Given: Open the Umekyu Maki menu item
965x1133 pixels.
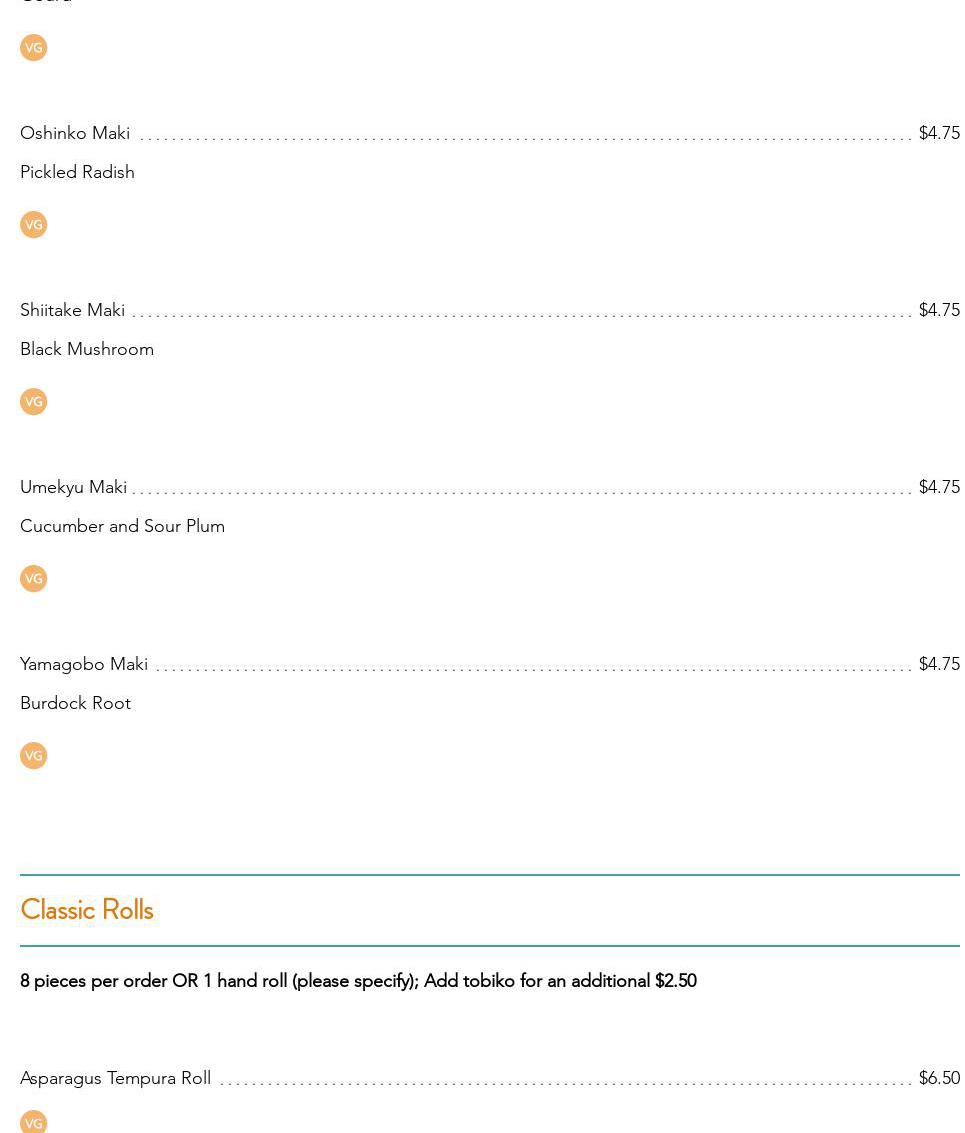Looking at the screenshot, I should coord(73,487).
